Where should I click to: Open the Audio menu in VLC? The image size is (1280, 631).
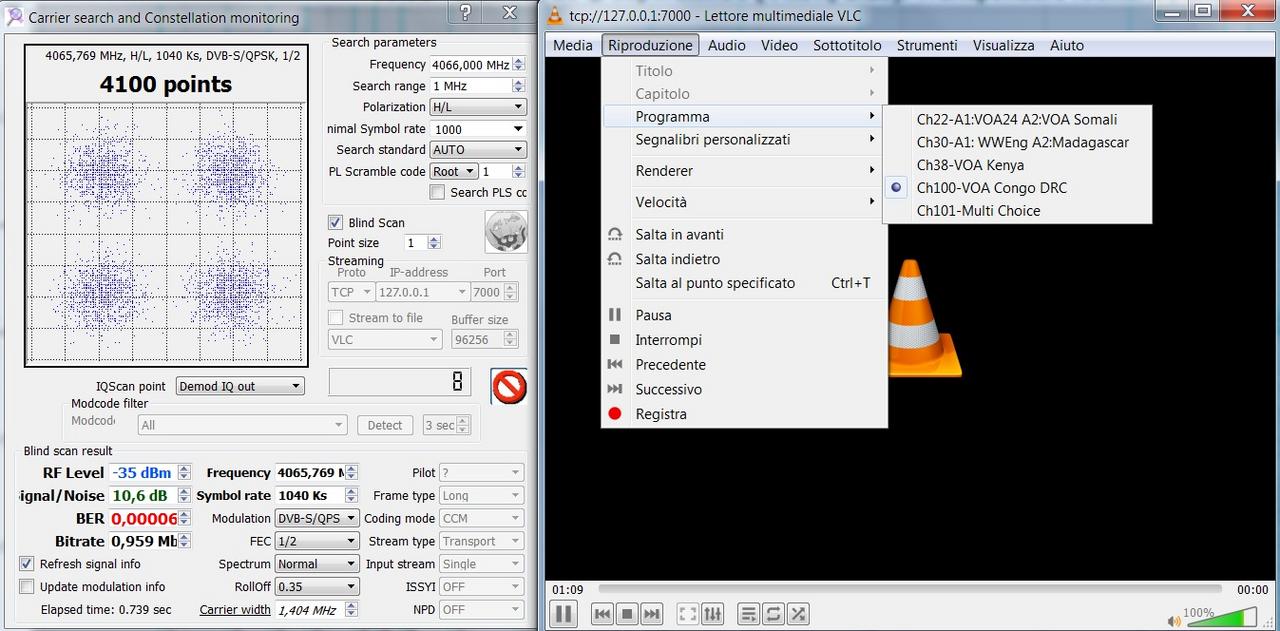click(727, 45)
